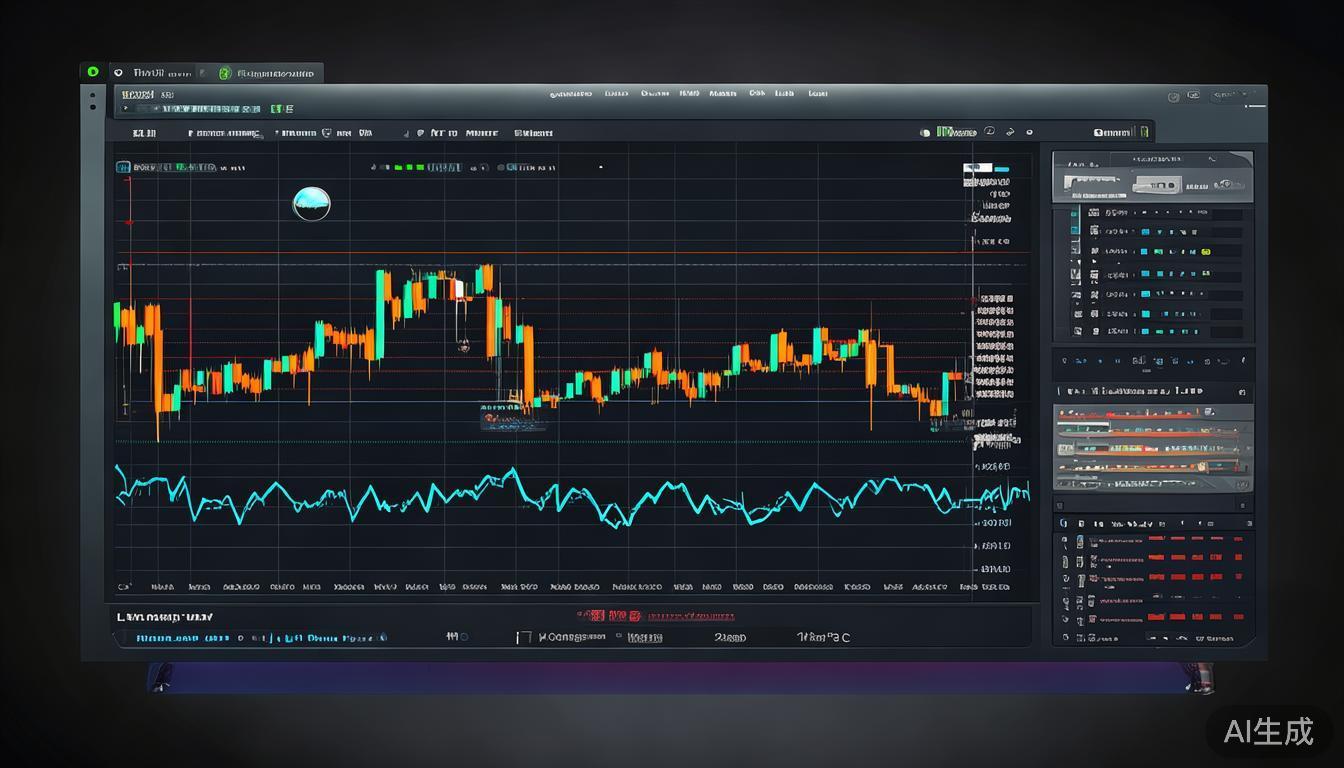This screenshot has height=768, width=1344.
Task: Click the shield icon in the main toolbar row
Action: tap(327, 132)
